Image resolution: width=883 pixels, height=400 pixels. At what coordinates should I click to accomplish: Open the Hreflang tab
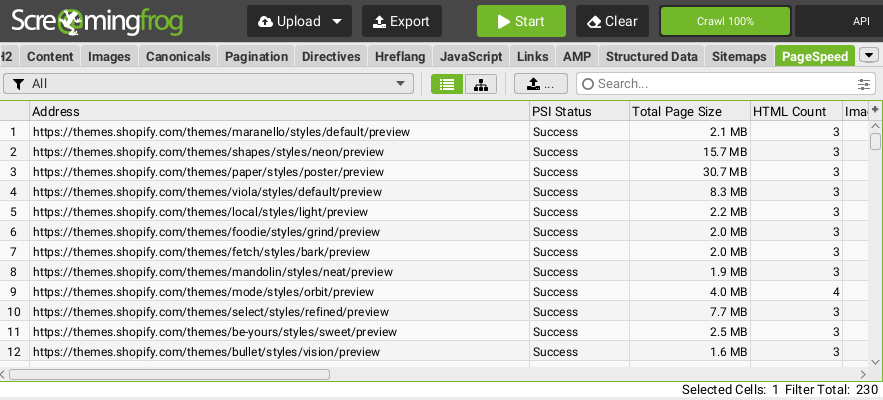[400, 56]
